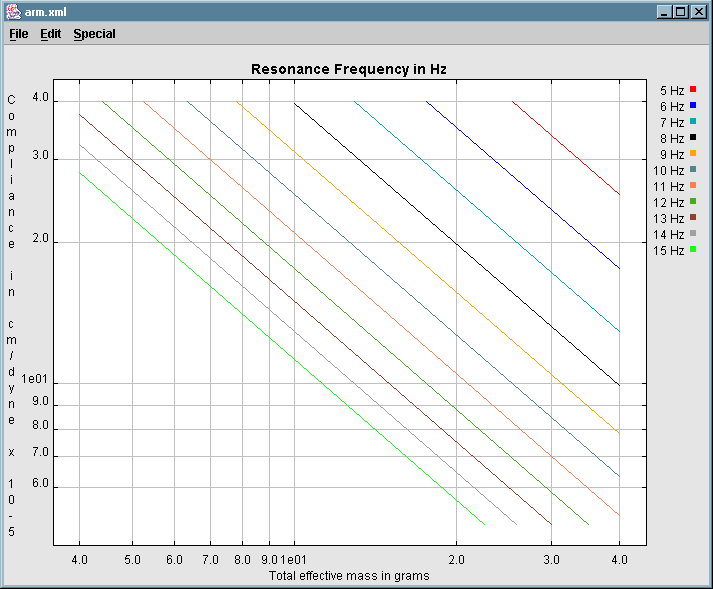Screen dimensions: 713x589
Task: Click the y-axis tick label '4.0'
Action: [40, 97]
